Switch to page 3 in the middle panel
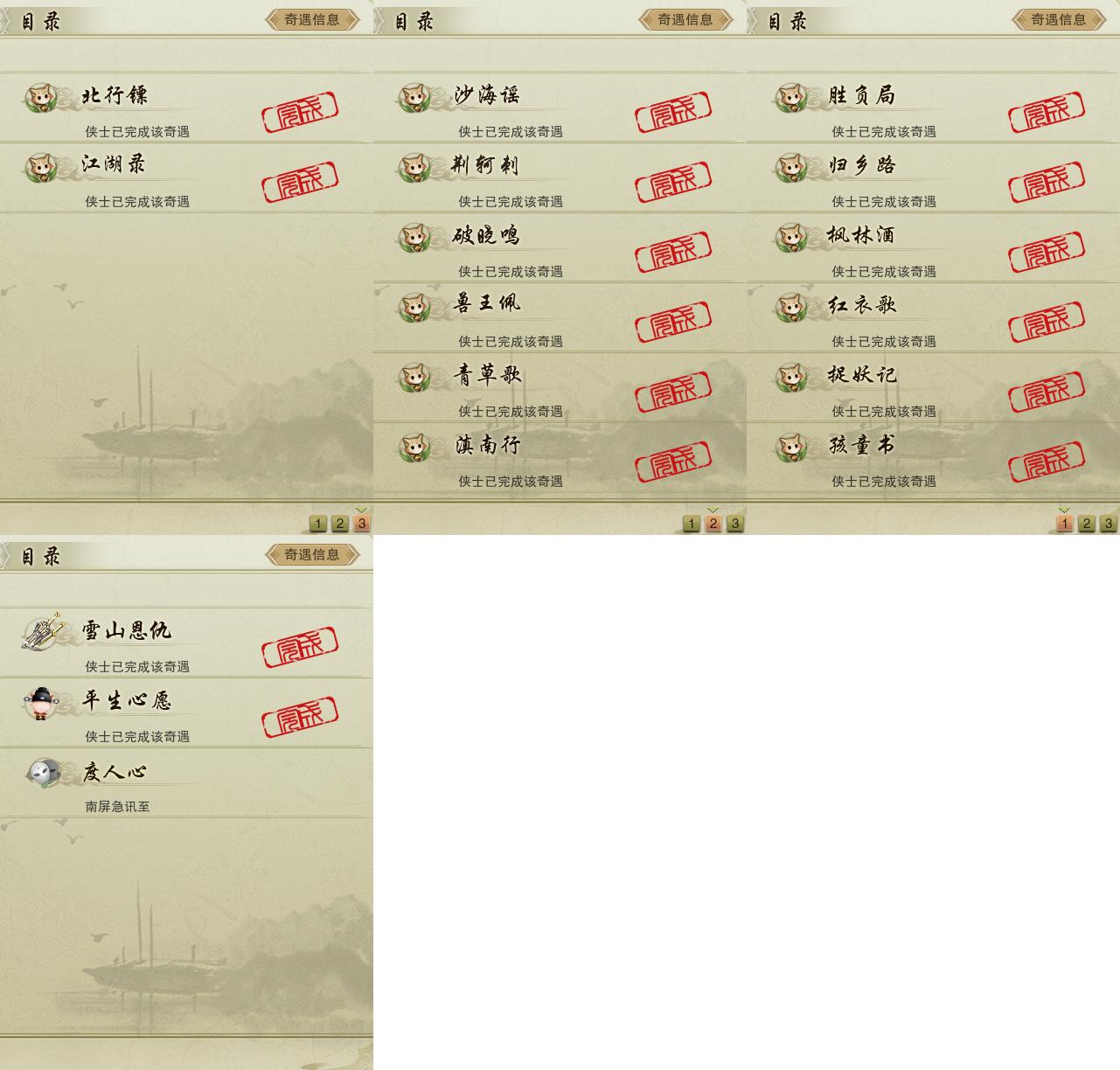The width and height of the screenshot is (1120, 1070). pos(735,524)
